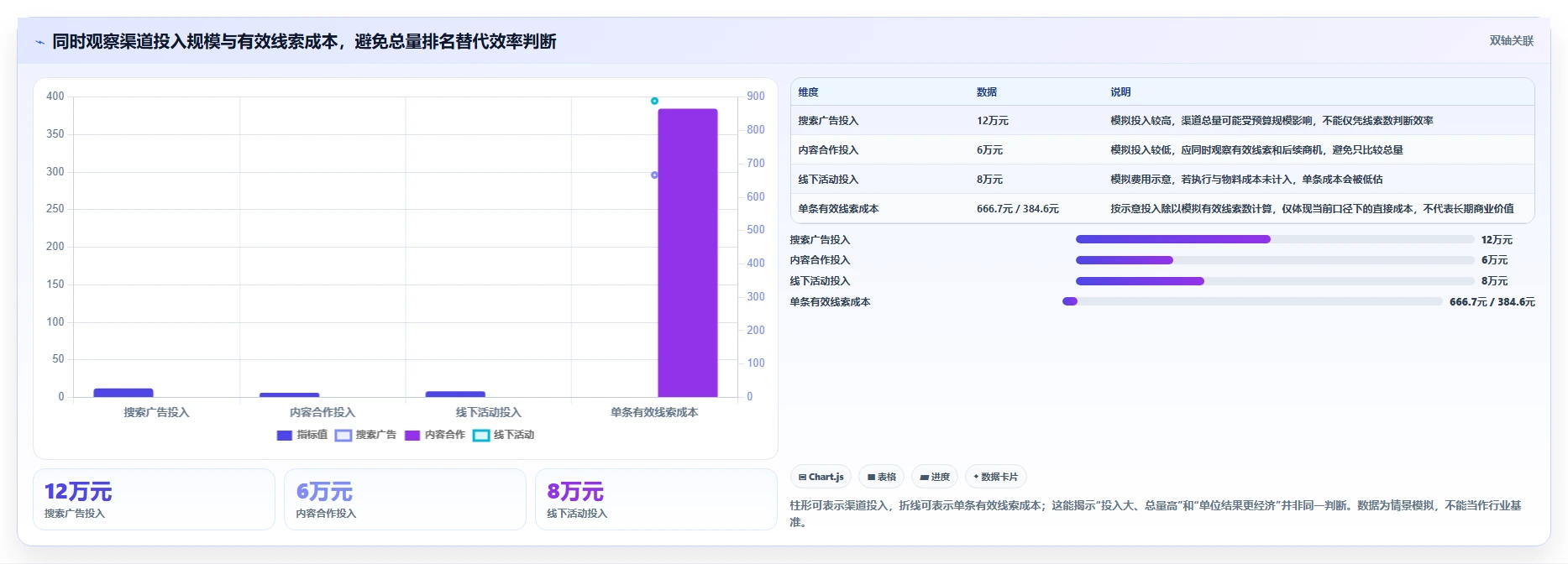This screenshot has height=564, width=1568.
Task: Click the 6万元 table cell
Action: pyautogui.click(x=989, y=150)
